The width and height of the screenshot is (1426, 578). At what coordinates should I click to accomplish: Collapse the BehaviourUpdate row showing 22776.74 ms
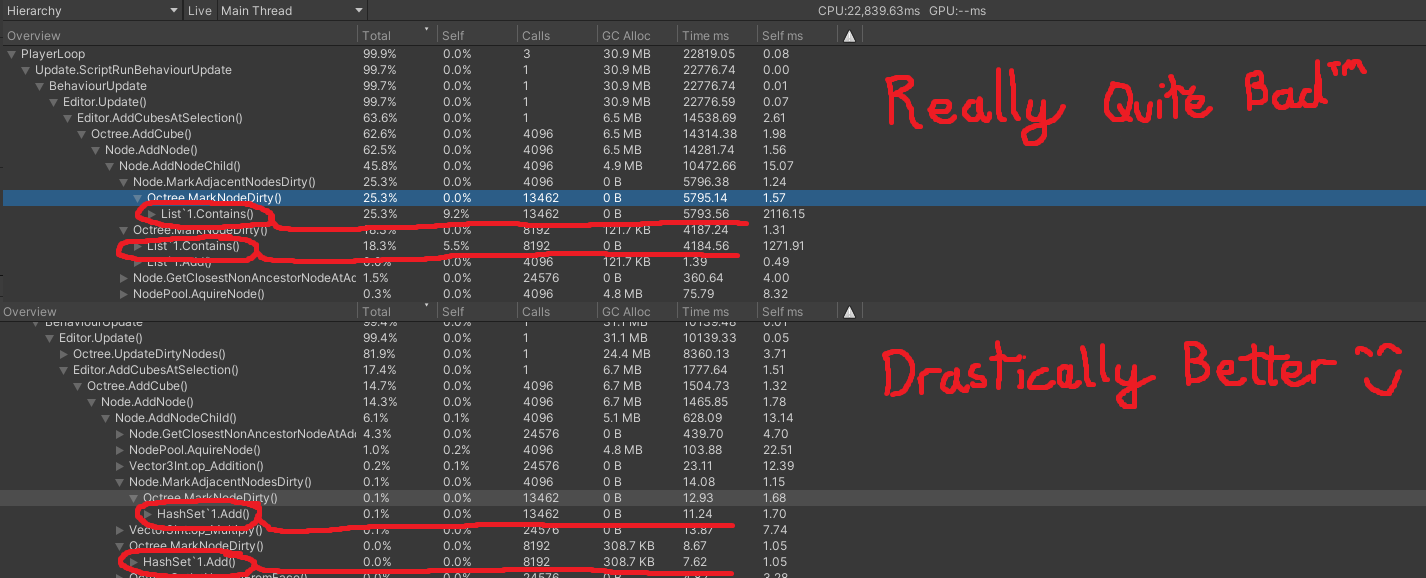pyautogui.click(x=40, y=86)
